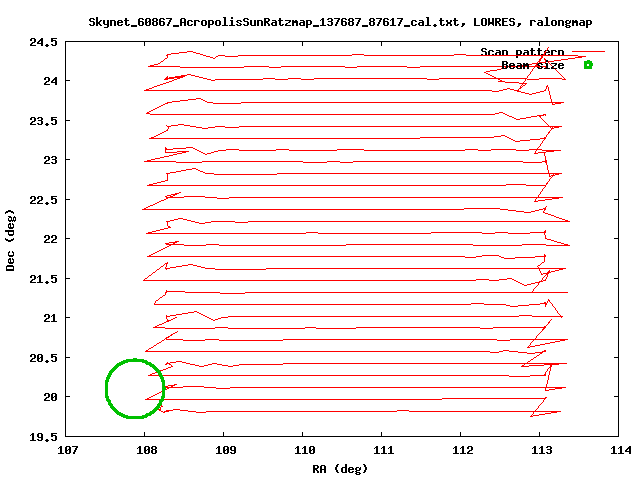Click the 21.5 y-axis tick label
Image resolution: width=640 pixels, height=480 pixels.
[x=43, y=279]
